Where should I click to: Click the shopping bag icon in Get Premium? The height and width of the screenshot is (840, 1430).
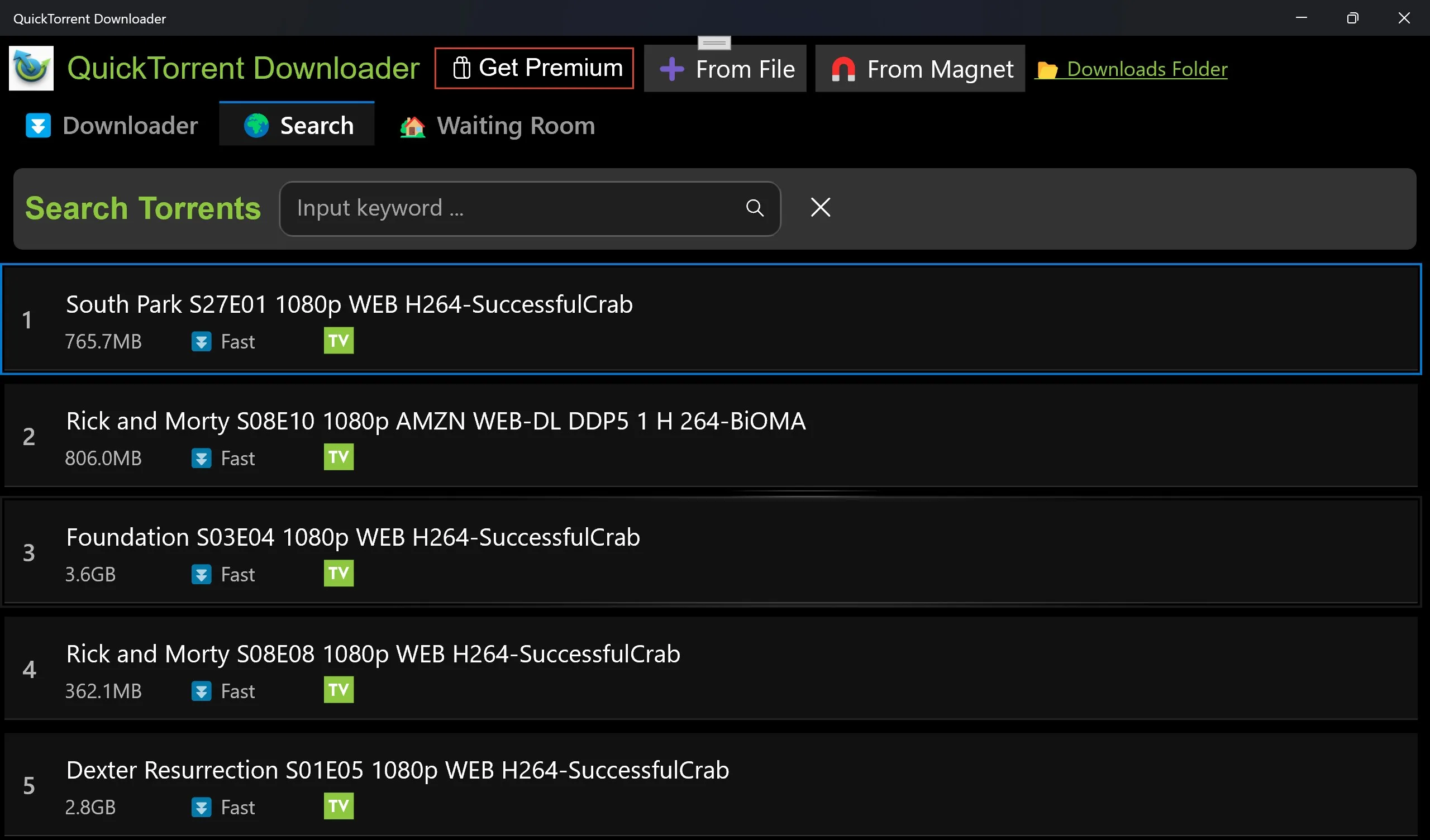coord(461,68)
